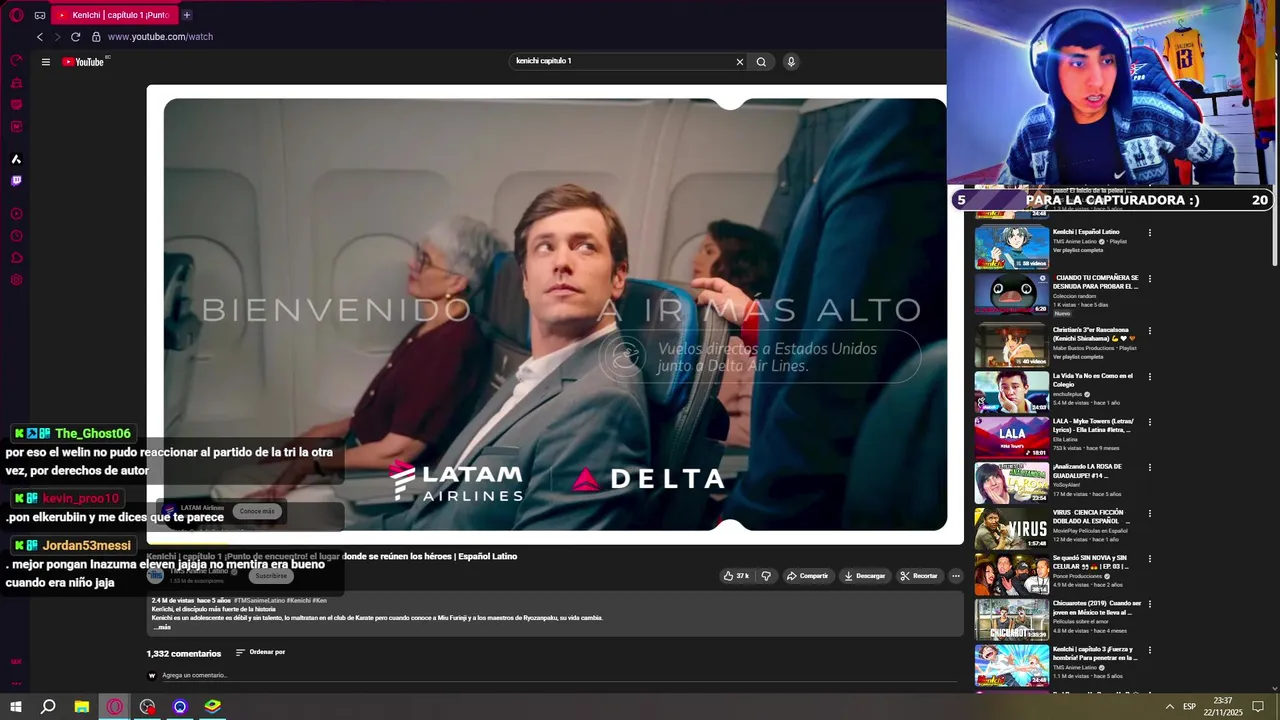Open Kenichi capítulo 3 video thumbnail
The width and height of the screenshot is (1280, 720).
point(1012,665)
